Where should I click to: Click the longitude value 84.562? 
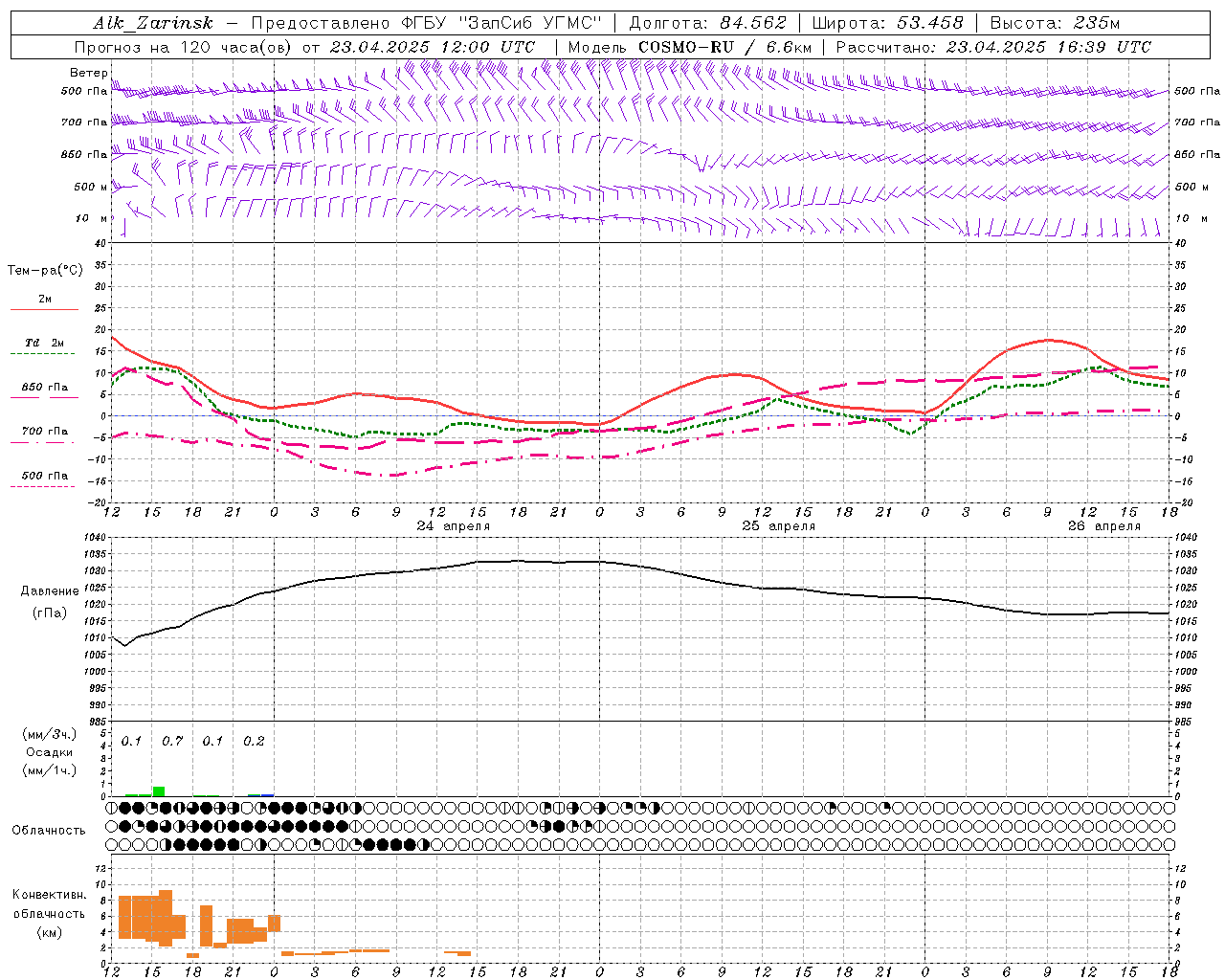tap(753, 23)
